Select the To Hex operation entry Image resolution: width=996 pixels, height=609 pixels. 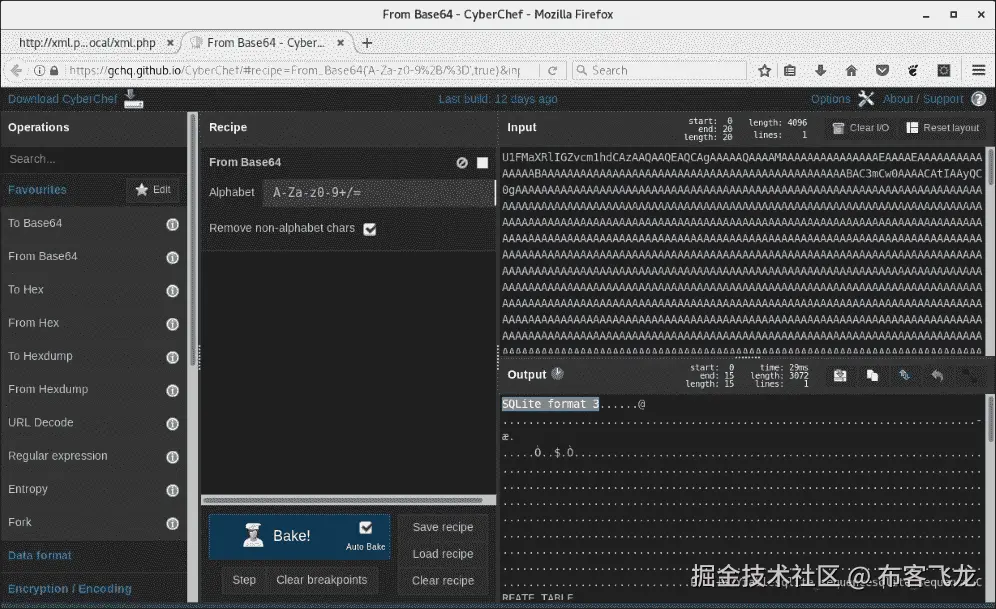coord(94,290)
